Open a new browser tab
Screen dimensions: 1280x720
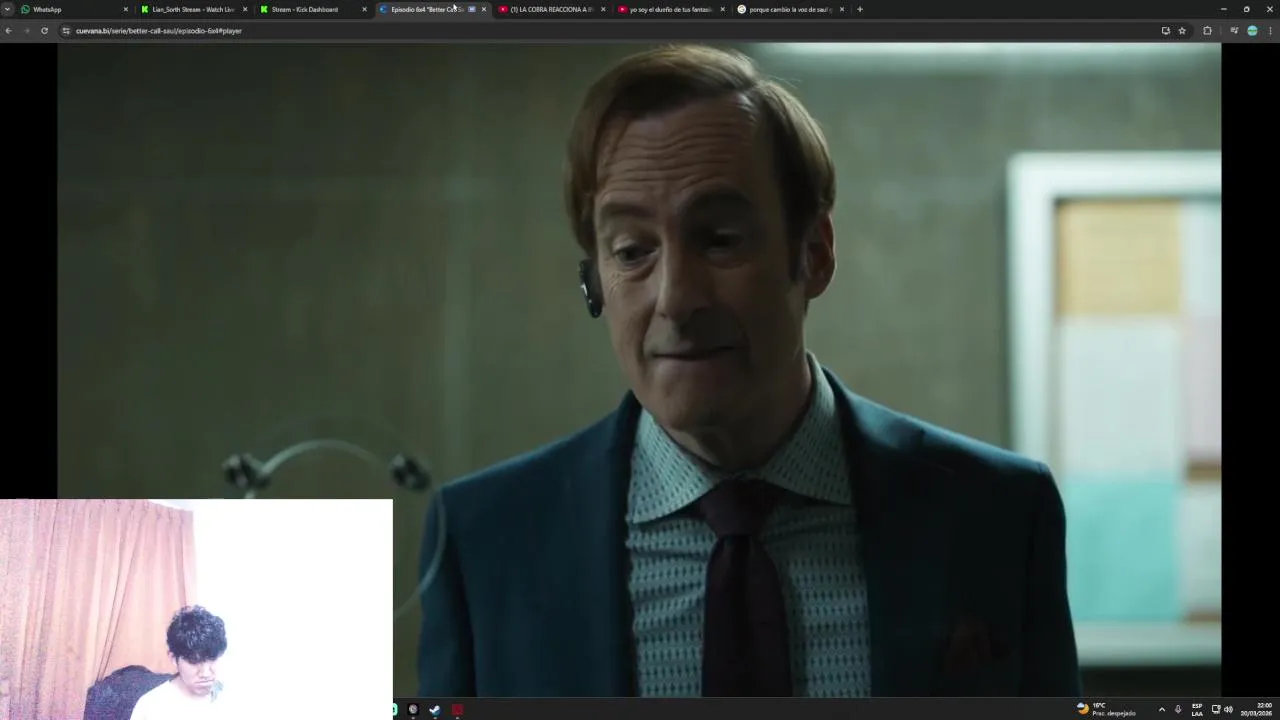[x=859, y=9]
